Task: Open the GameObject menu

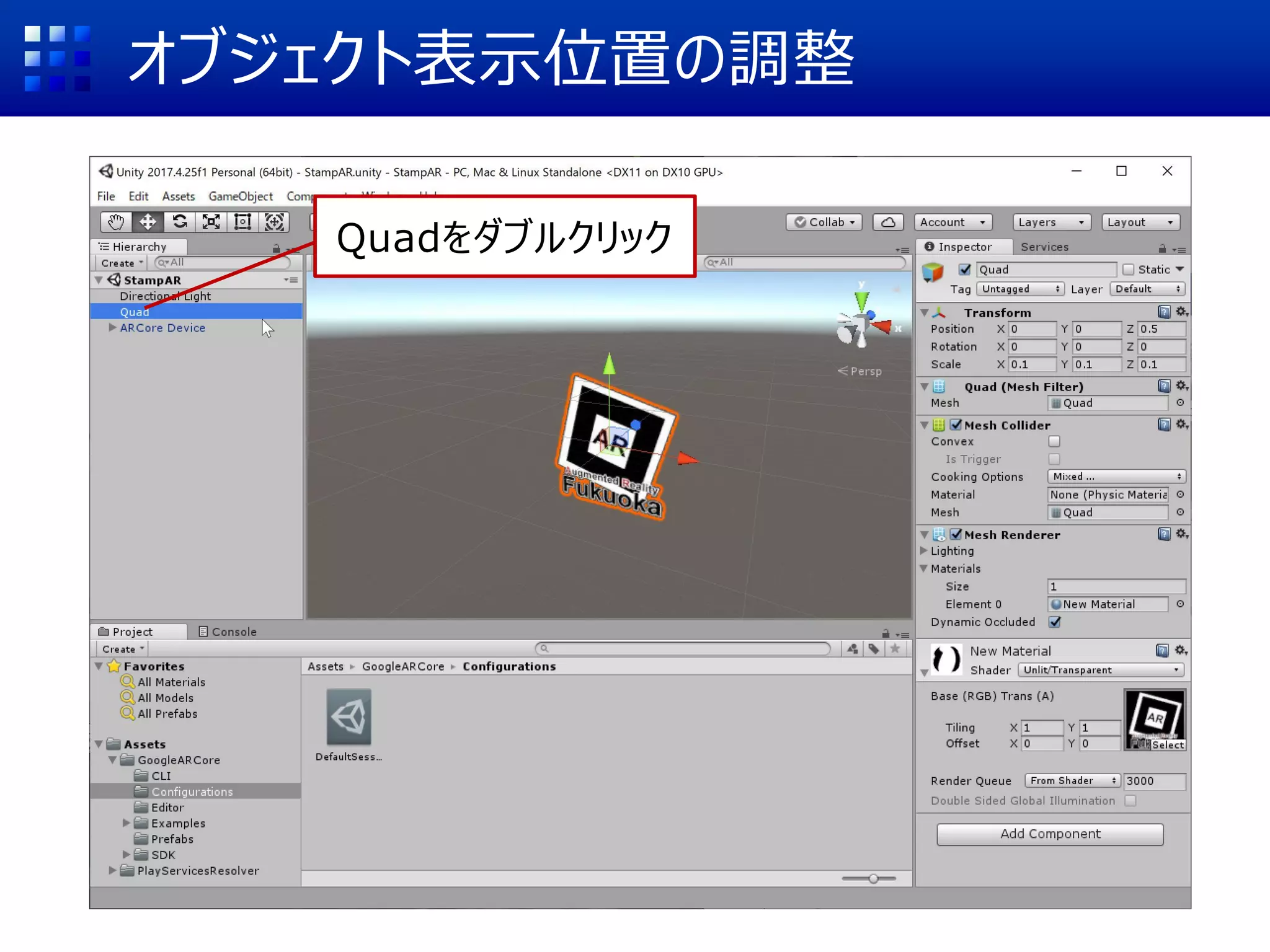Action: pos(241,196)
